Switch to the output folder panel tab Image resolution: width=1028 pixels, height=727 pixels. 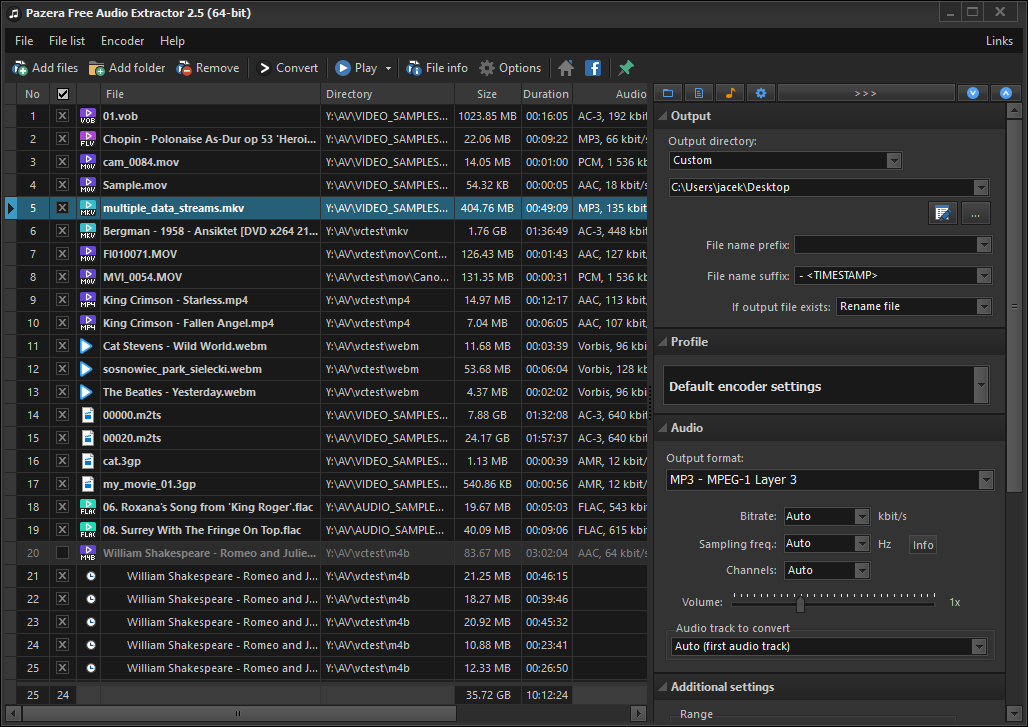click(x=668, y=93)
